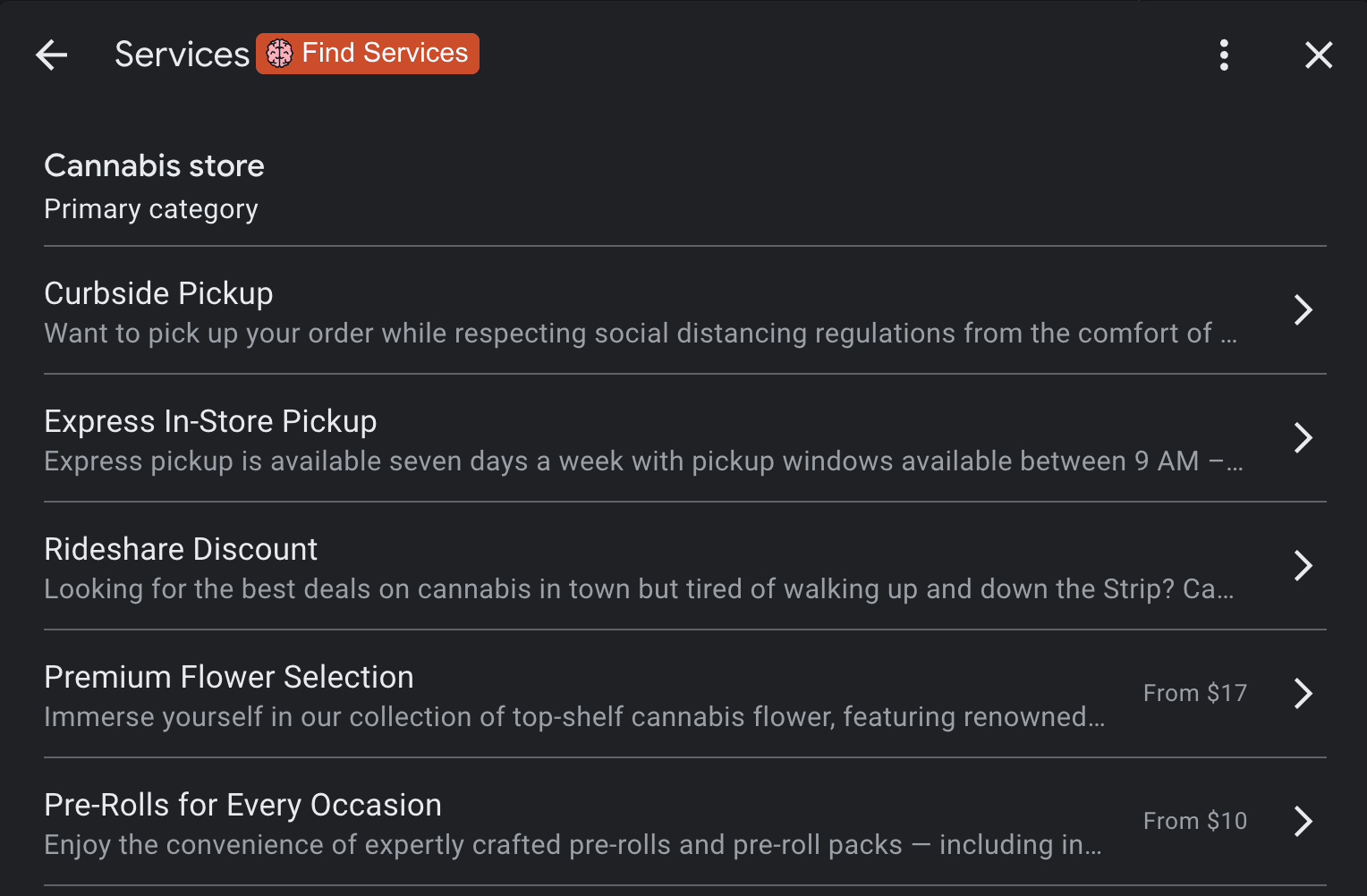Open Pre-Rolls for Every Occasion entry
Image resolution: width=1367 pixels, height=896 pixels.
(x=242, y=805)
